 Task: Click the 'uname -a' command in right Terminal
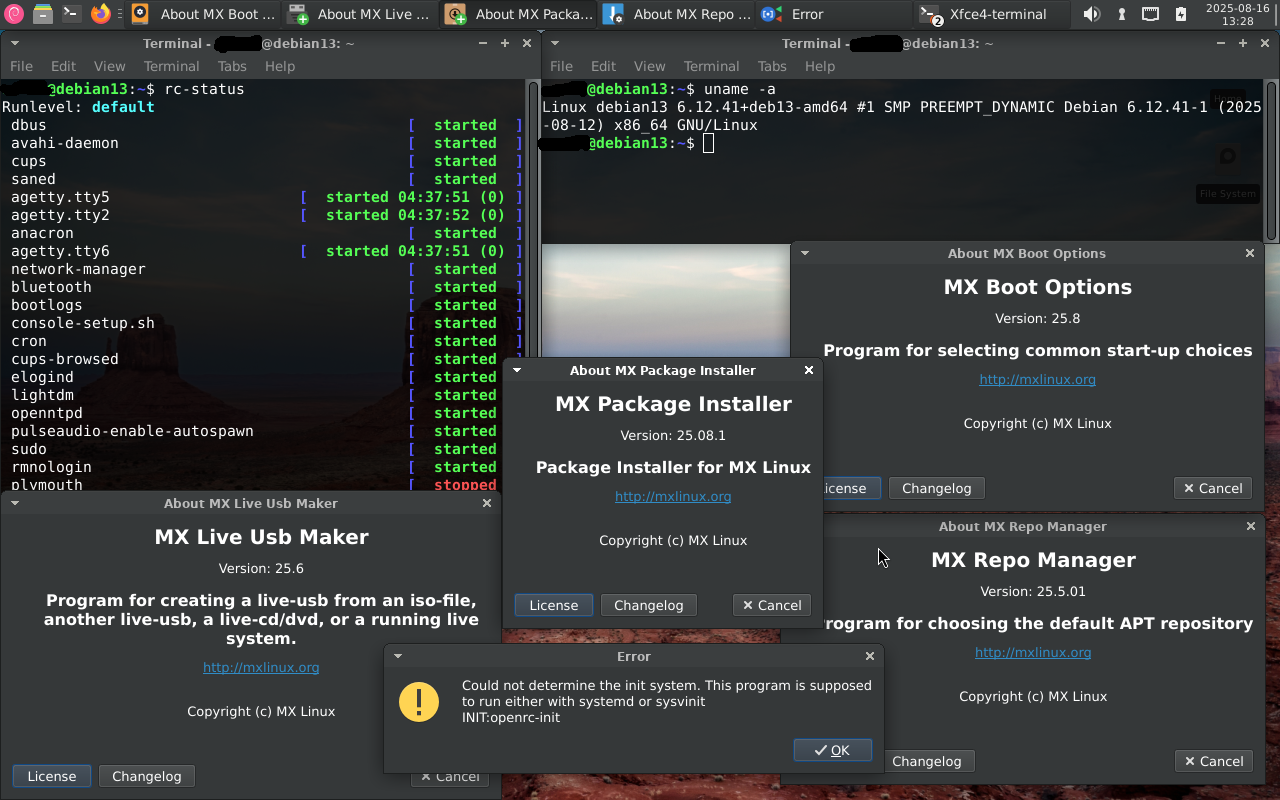pos(739,89)
